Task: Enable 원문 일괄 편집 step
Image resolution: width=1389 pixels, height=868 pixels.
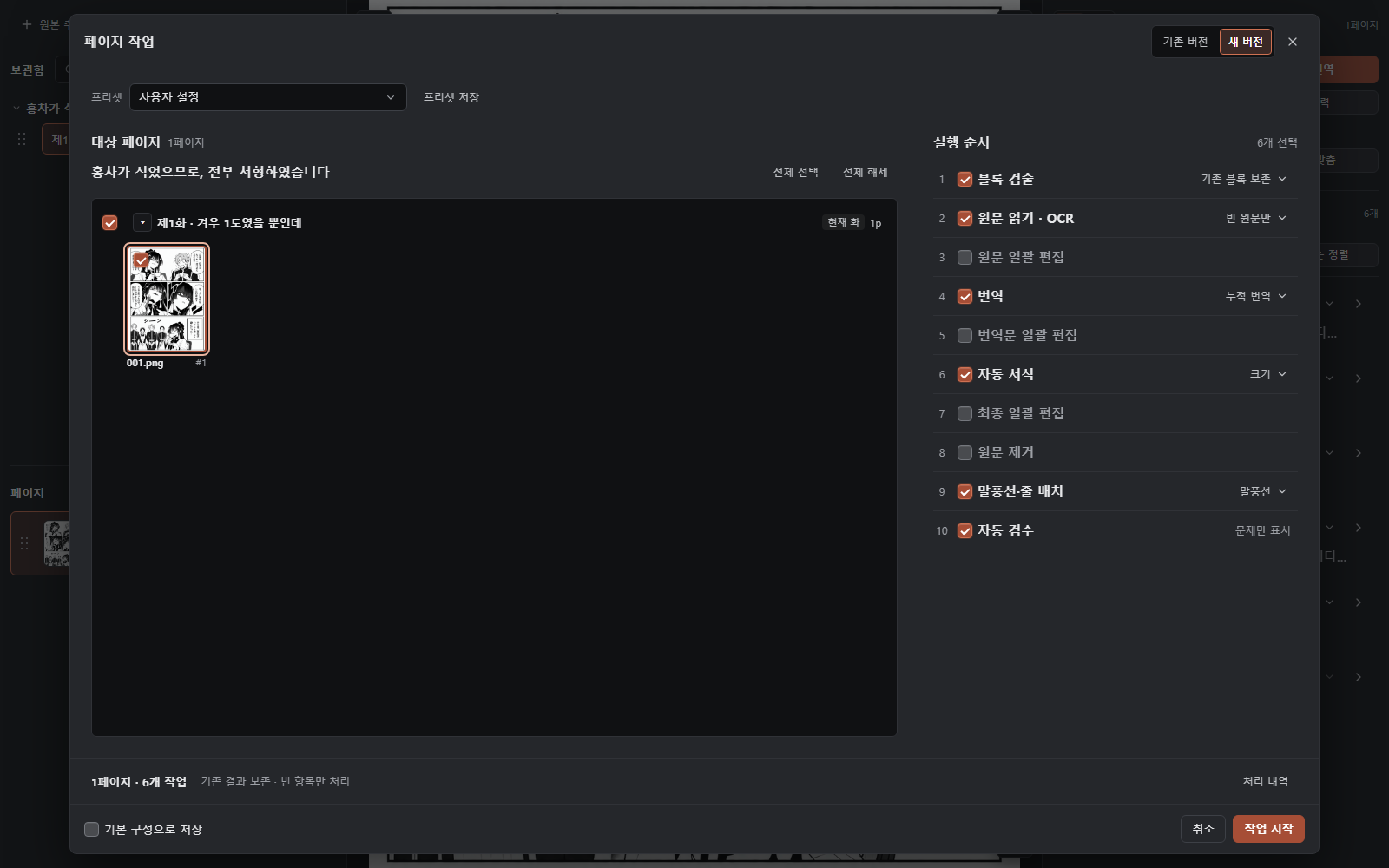Action: pos(964,258)
